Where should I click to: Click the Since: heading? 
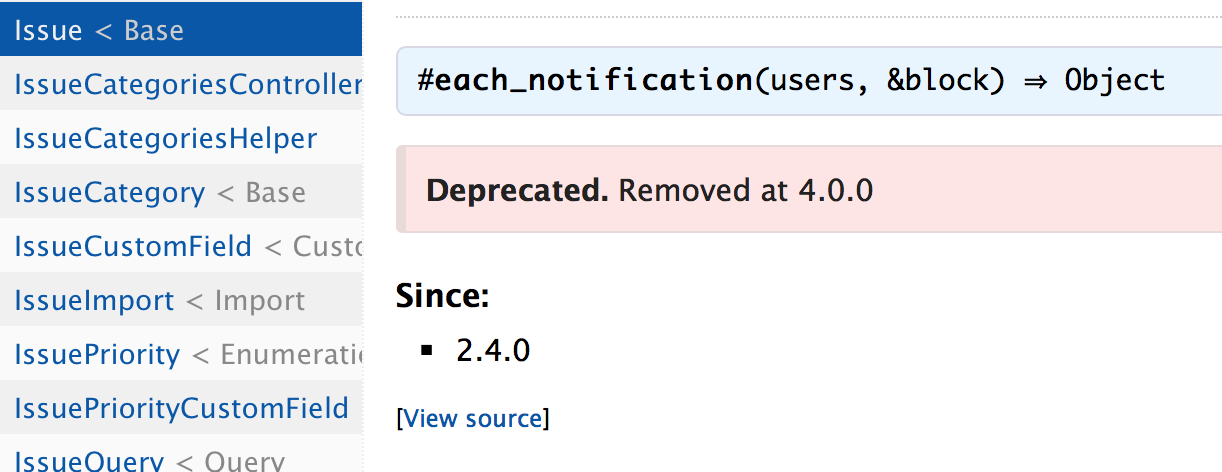[x=442, y=295]
